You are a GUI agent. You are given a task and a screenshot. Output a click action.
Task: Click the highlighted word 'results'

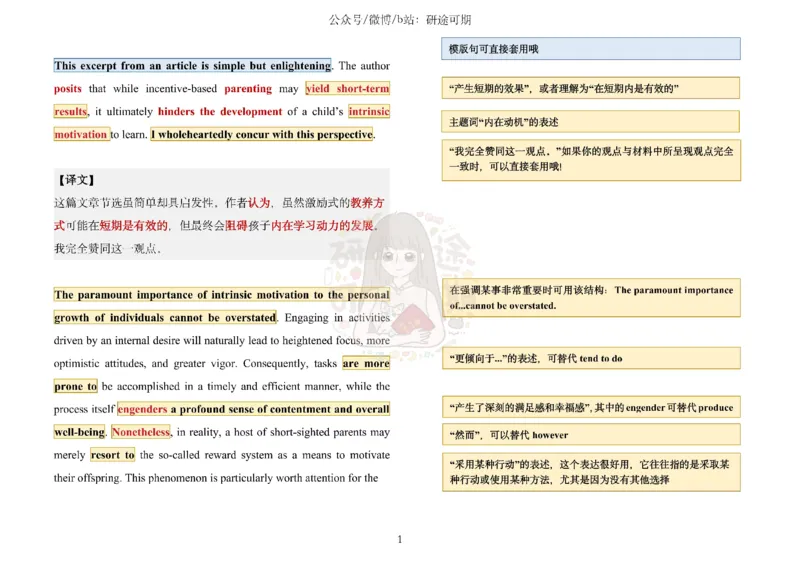click(70, 111)
